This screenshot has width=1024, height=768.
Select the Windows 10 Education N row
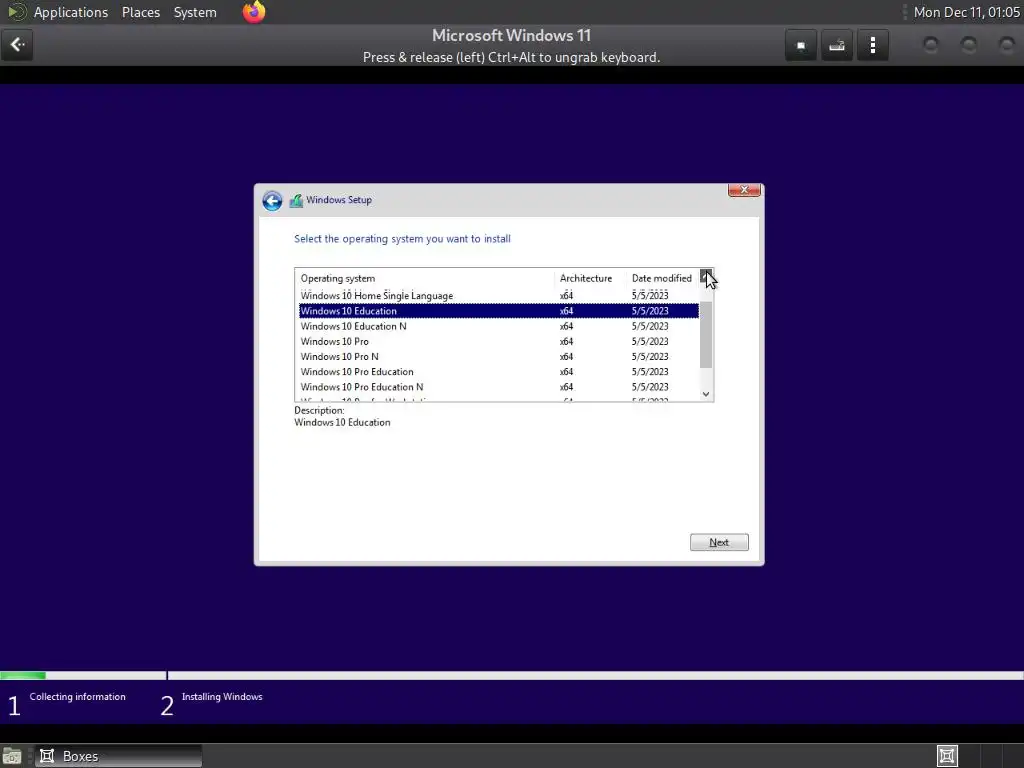pos(498,326)
